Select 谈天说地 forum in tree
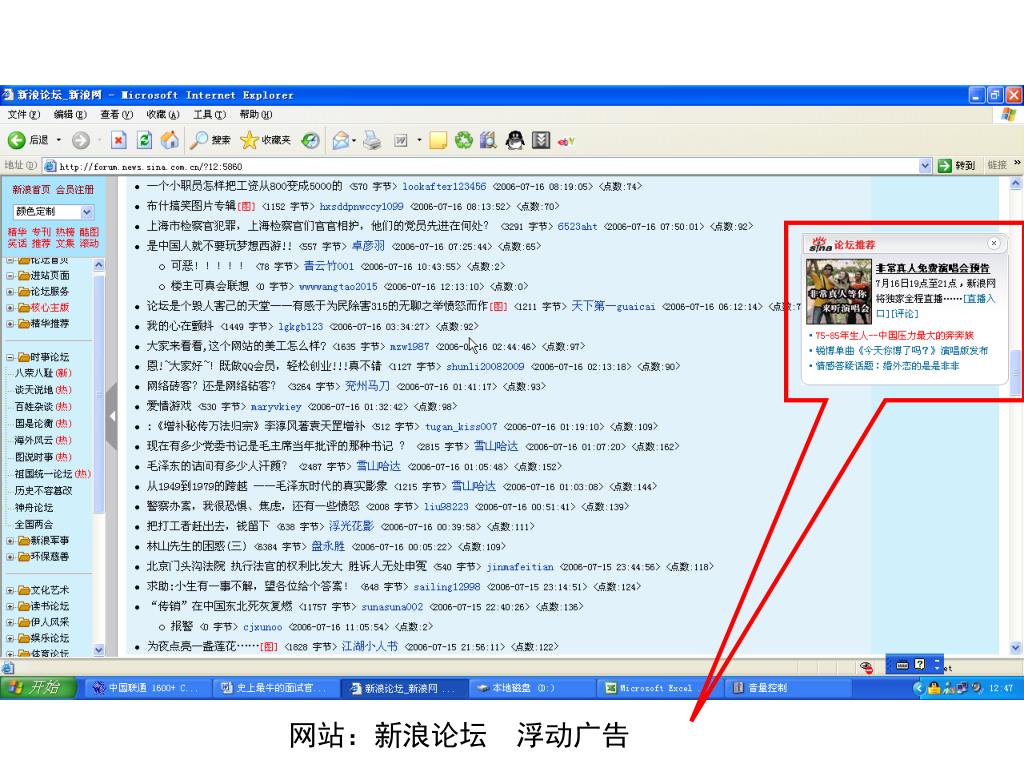This screenshot has height=768, width=1024. click(x=42, y=390)
